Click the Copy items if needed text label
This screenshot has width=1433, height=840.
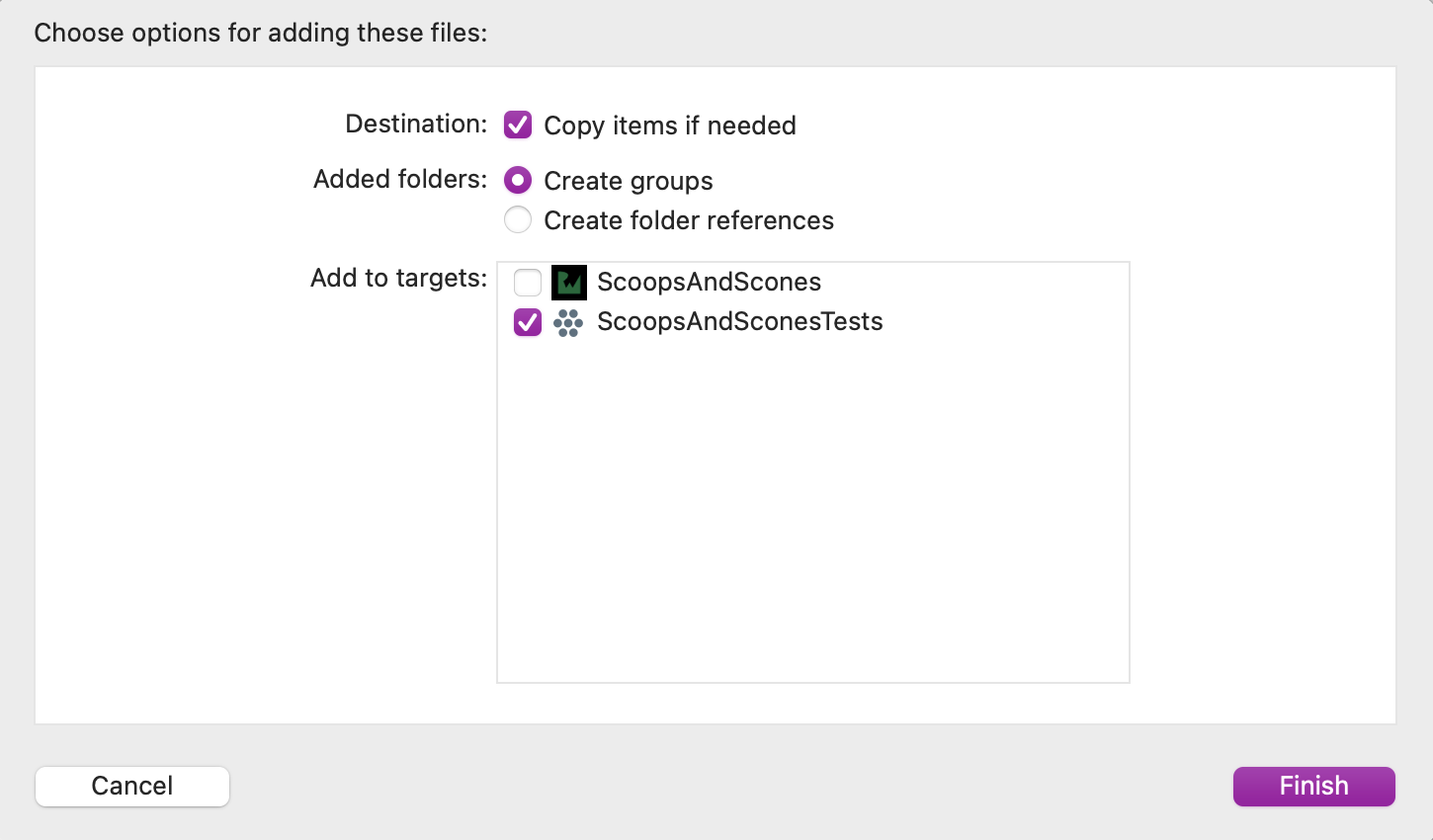(669, 126)
